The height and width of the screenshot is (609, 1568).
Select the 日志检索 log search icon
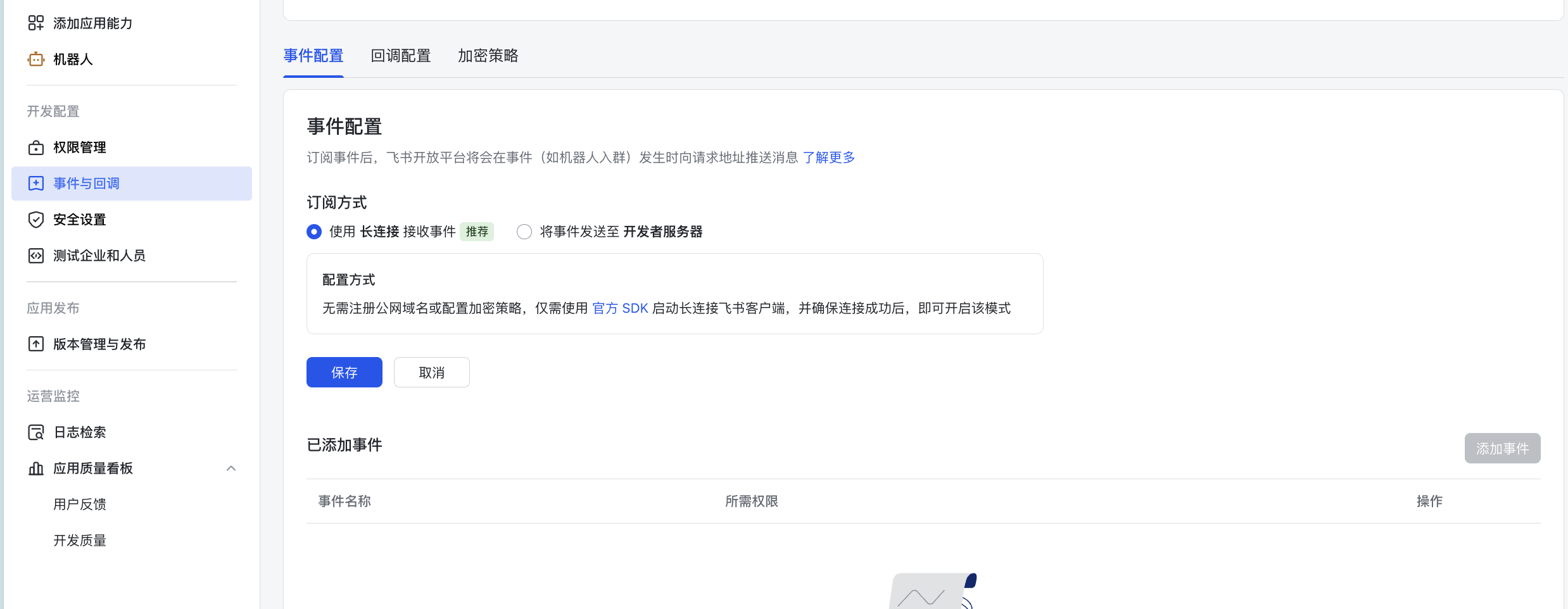pyautogui.click(x=35, y=432)
